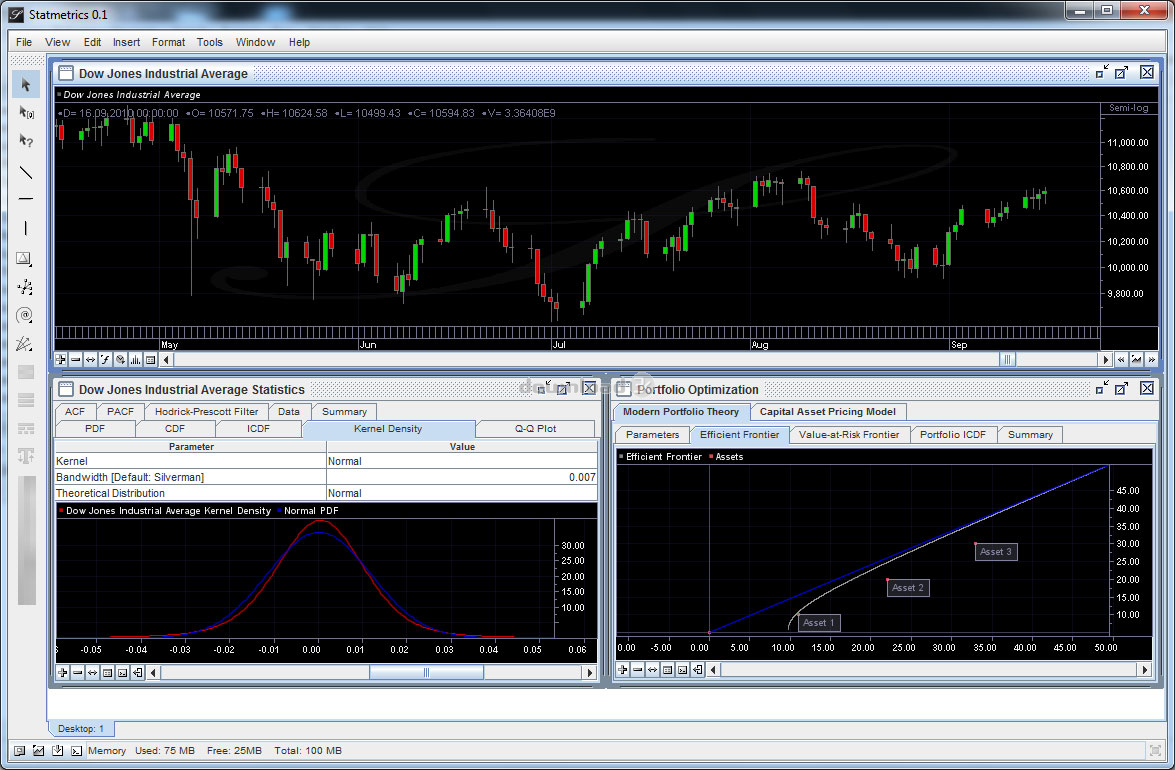This screenshot has height=770, width=1175.
Task: Click the Kernel value cell 'Normal'
Action: [462, 461]
